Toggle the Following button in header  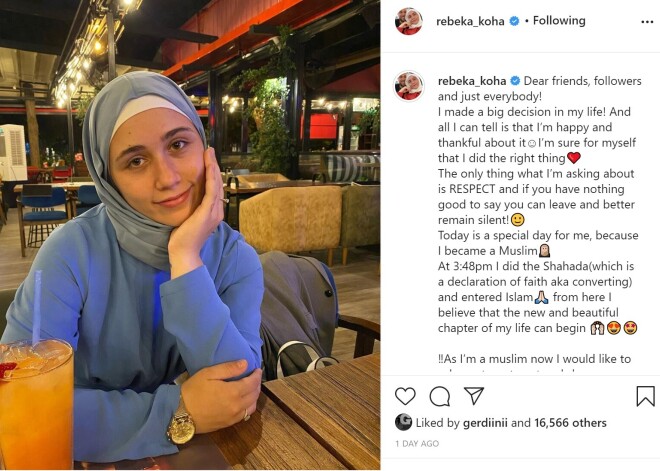(559, 21)
